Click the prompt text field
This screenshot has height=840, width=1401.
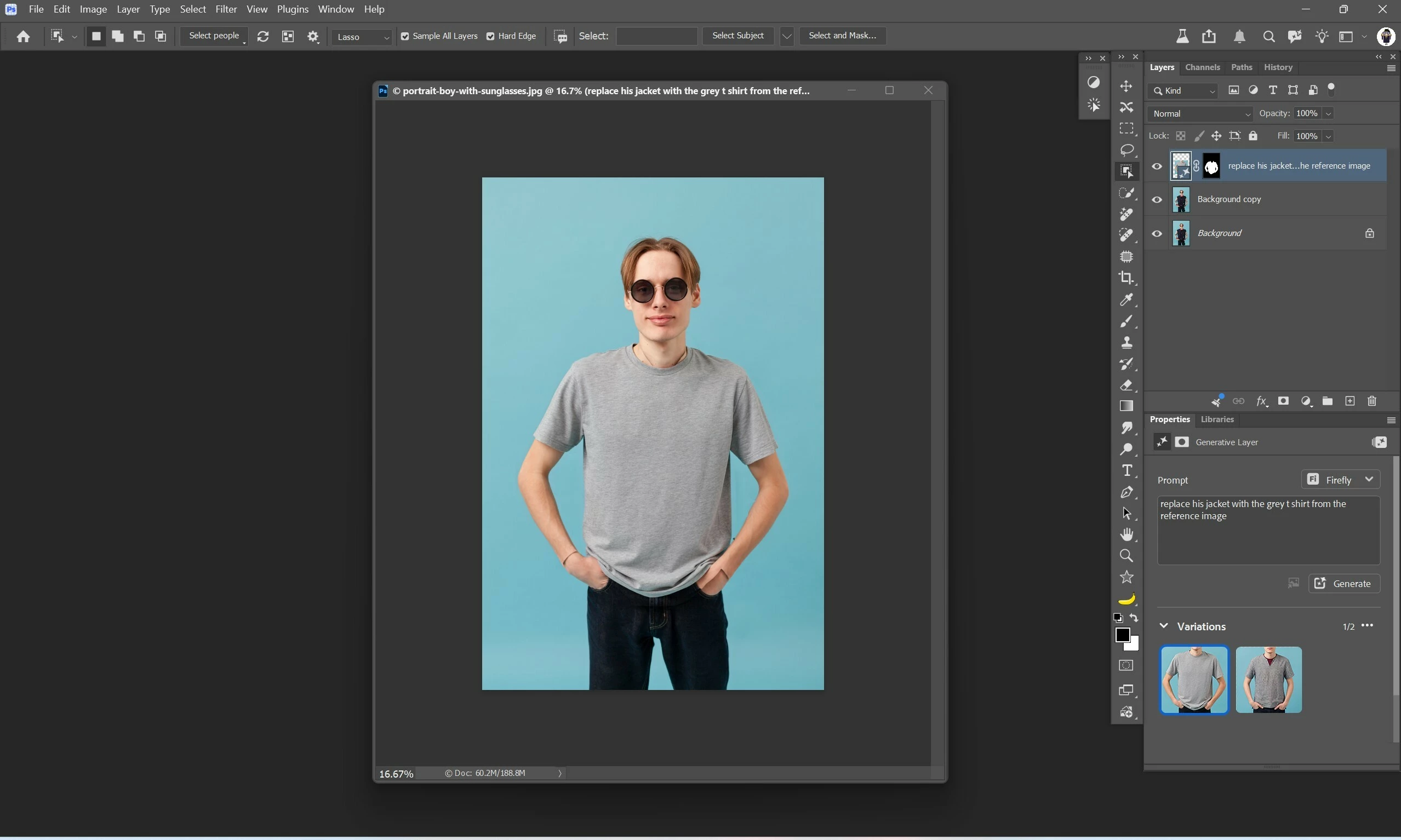(x=1268, y=531)
